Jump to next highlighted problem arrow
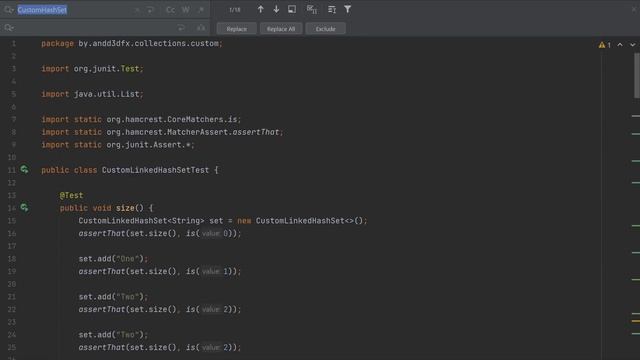 [633, 44]
